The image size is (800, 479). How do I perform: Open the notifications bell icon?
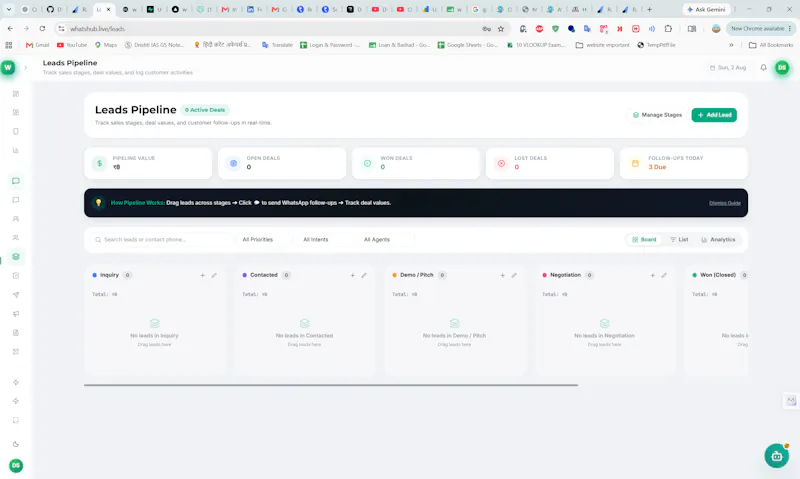tap(763, 67)
